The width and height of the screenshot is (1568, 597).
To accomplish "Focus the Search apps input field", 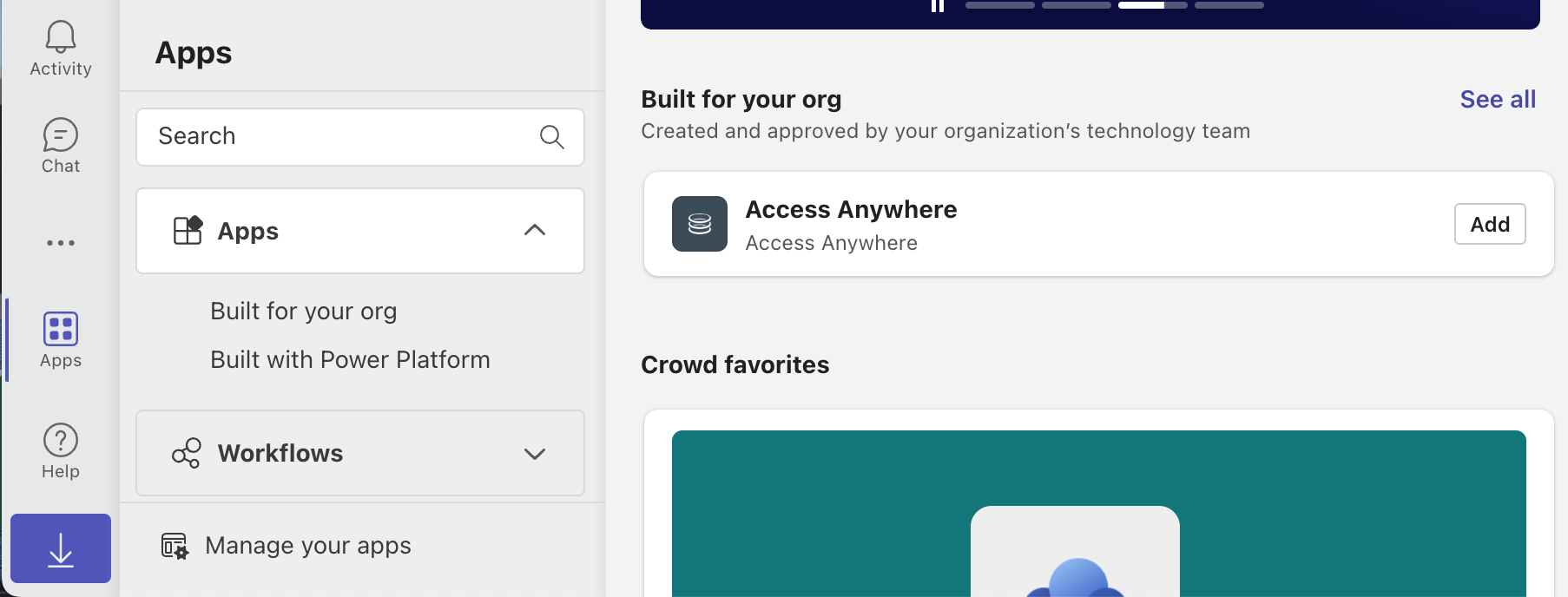I will (x=343, y=137).
